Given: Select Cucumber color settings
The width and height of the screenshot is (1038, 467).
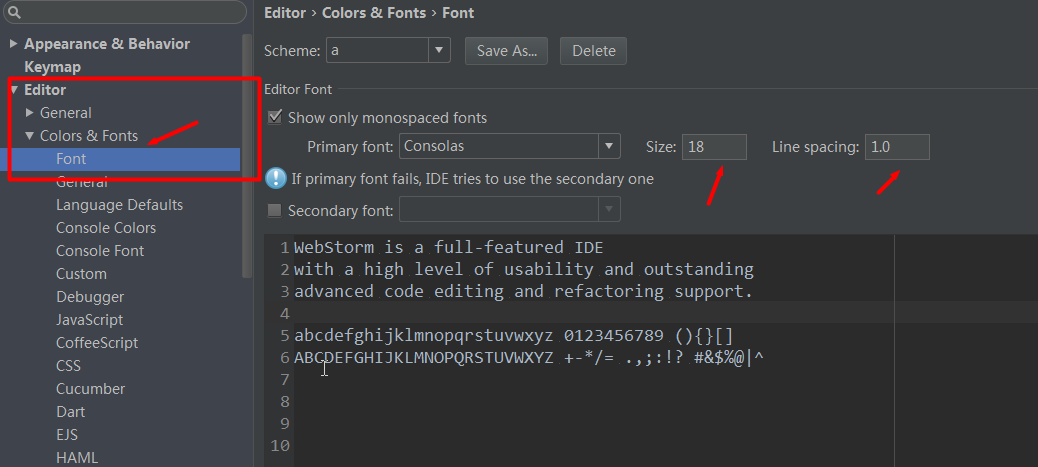Looking at the screenshot, I should tap(91, 389).
